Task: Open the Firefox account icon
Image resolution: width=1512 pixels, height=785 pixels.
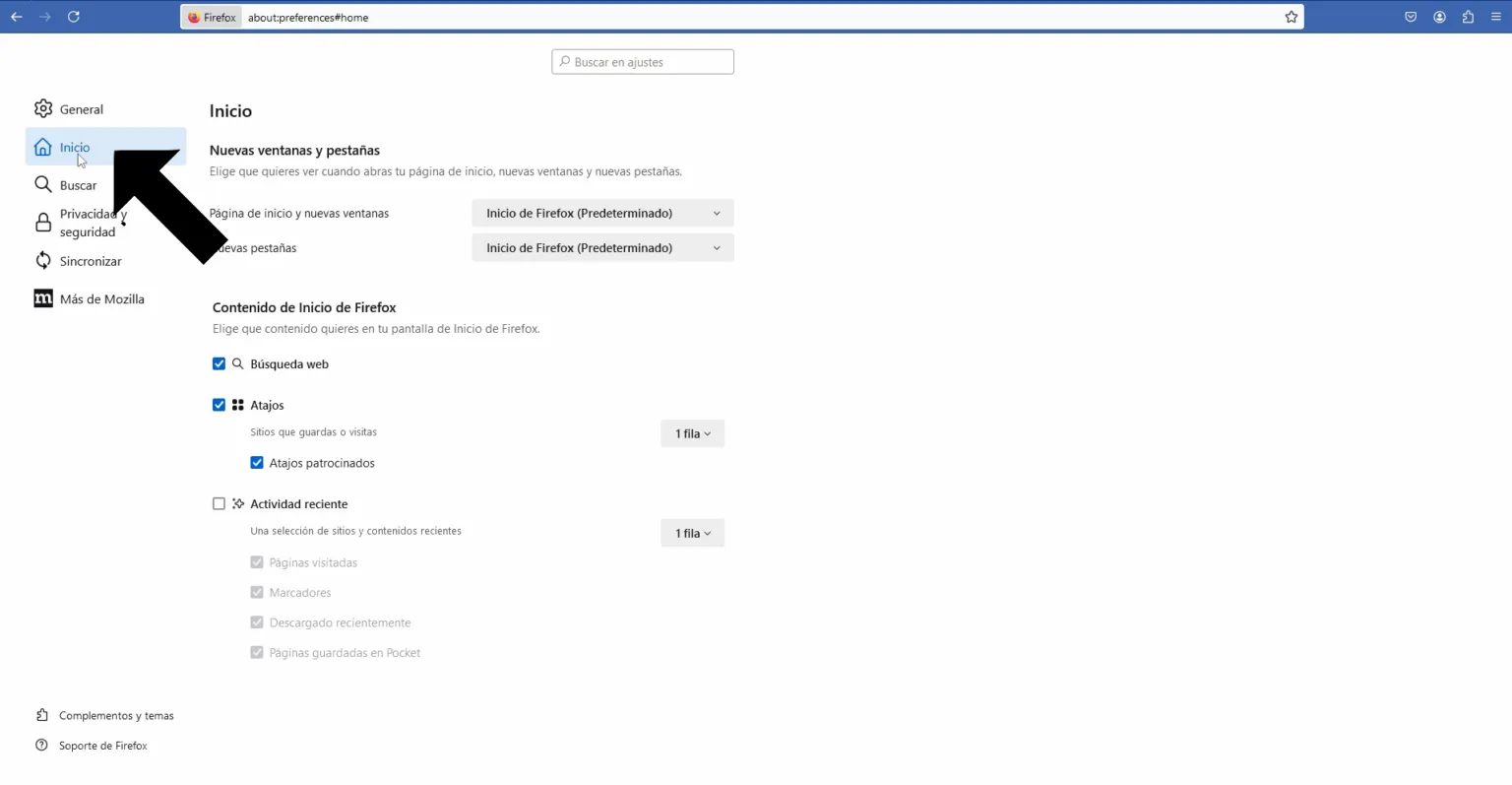Action: (x=1439, y=17)
